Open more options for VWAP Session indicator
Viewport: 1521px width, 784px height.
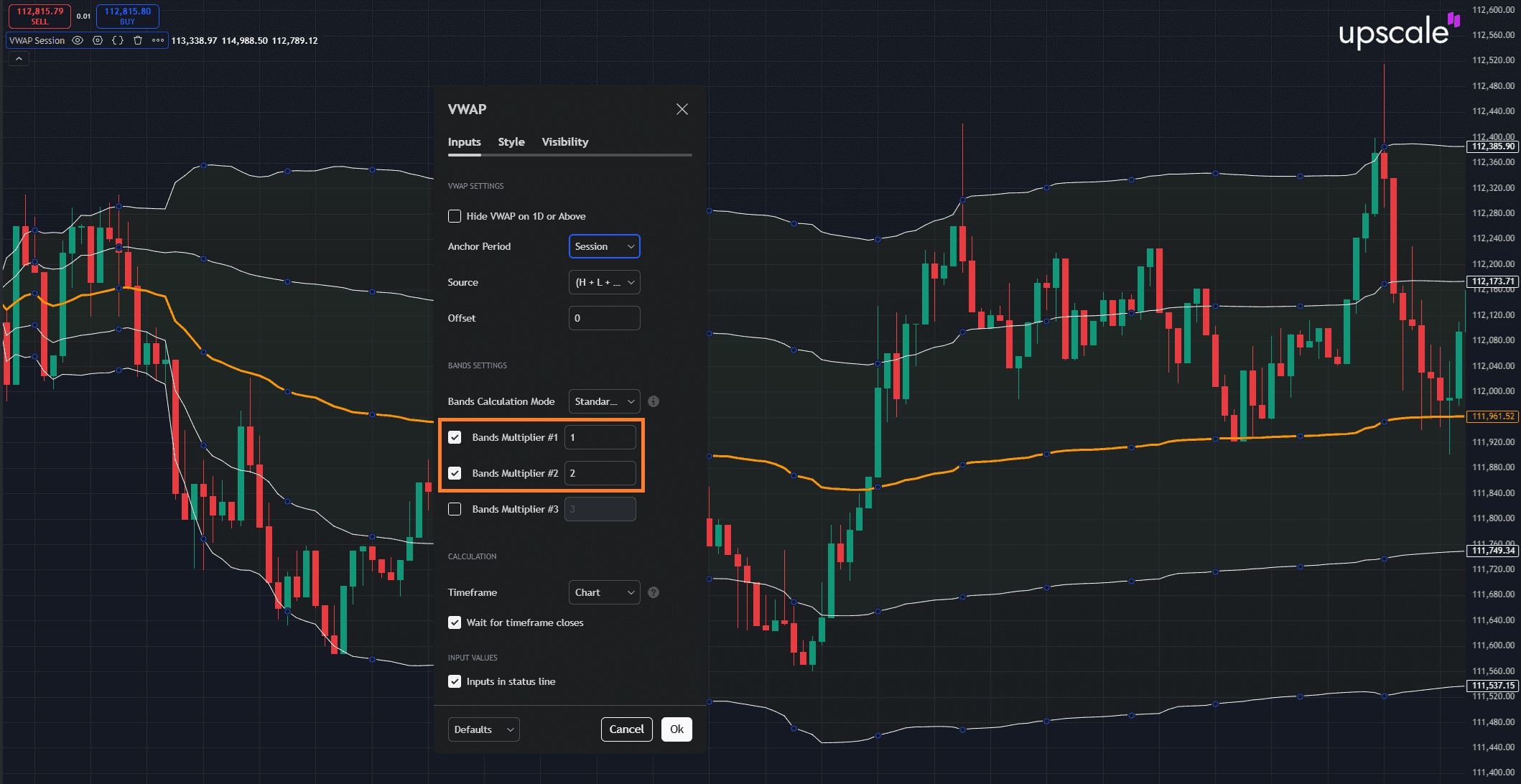pos(158,40)
